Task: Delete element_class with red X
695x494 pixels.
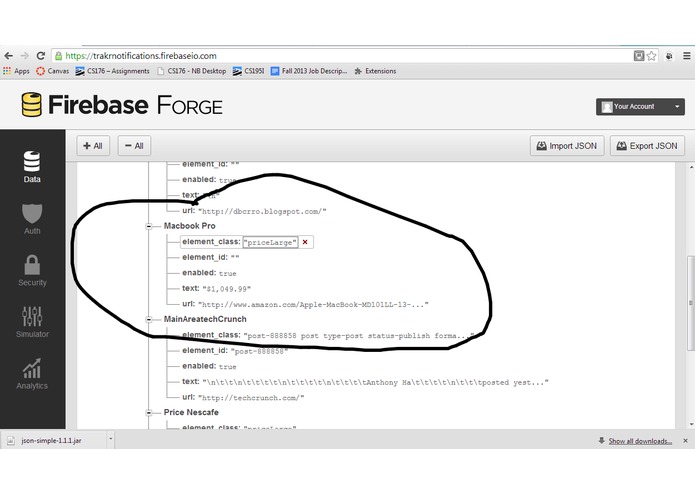Action: coord(305,242)
